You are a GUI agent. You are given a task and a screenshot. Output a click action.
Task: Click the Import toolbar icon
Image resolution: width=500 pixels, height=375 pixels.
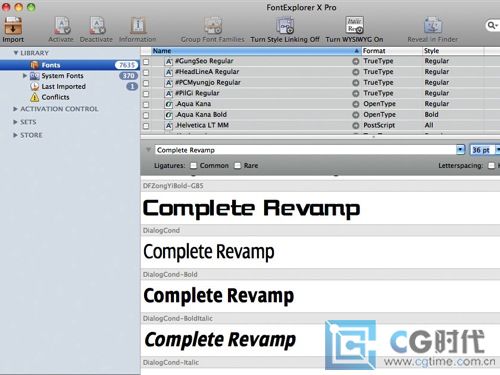[13, 25]
